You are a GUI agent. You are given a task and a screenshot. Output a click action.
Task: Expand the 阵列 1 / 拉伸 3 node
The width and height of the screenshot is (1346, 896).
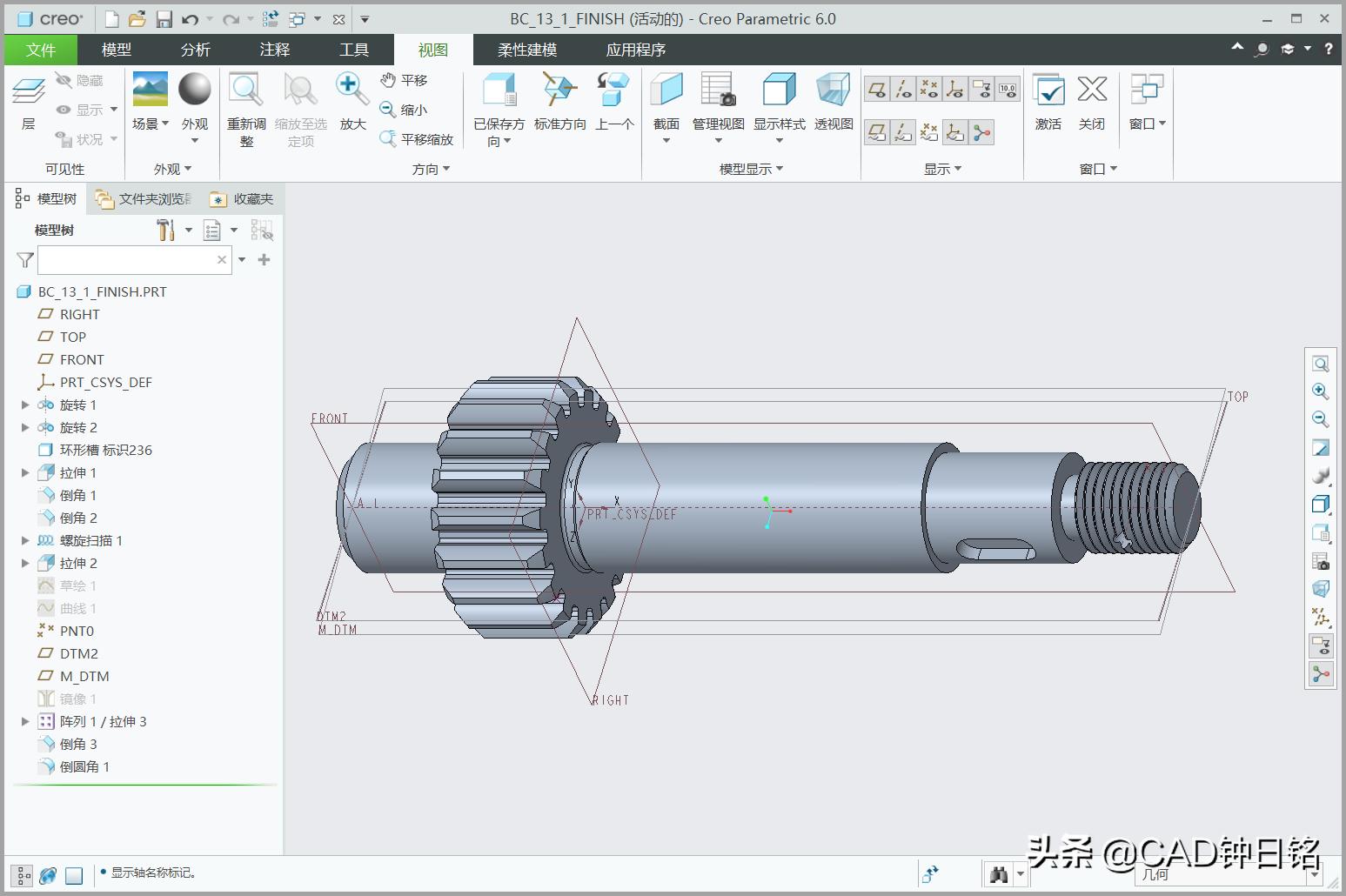pyautogui.click(x=23, y=721)
